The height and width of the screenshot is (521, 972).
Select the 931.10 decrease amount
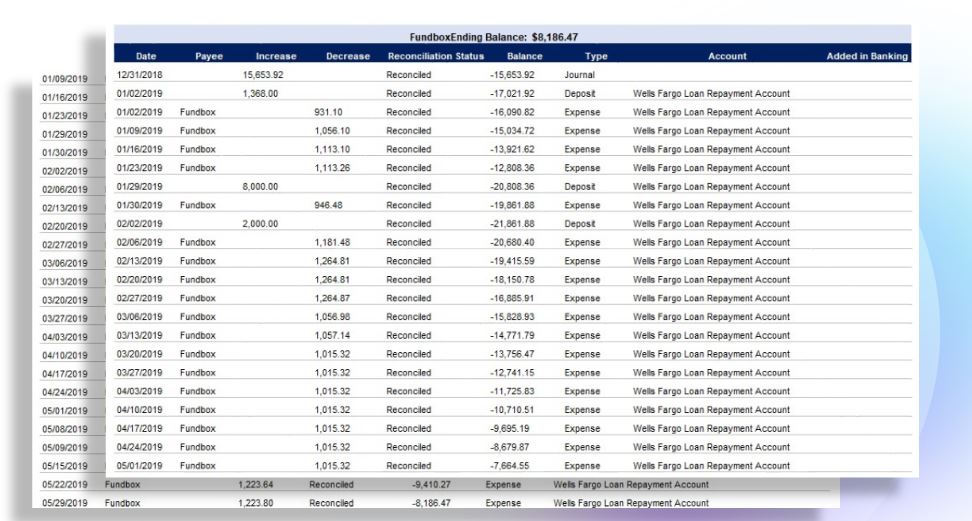pos(328,112)
